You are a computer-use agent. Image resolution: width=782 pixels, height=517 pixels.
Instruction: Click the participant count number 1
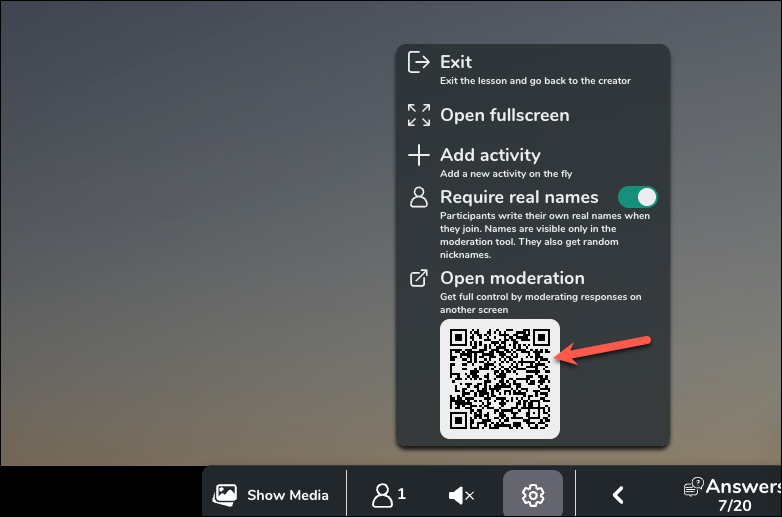(x=401, y=494)
